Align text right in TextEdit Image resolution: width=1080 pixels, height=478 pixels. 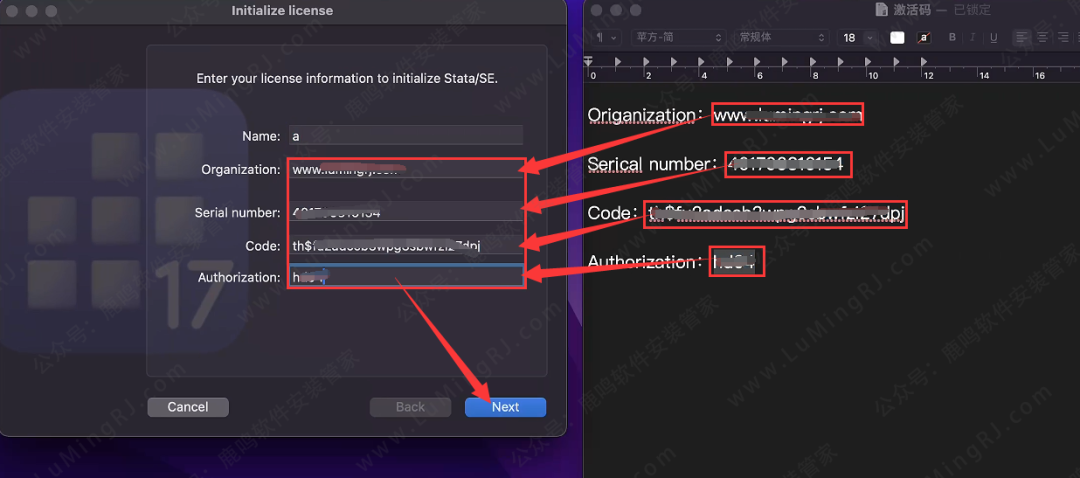(x=1063, y=38)
